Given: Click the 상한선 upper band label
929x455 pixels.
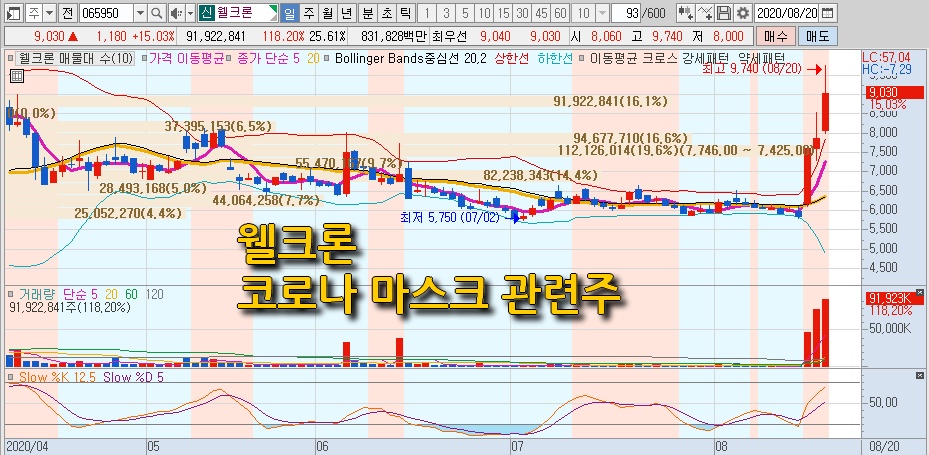Looking at the screenshot, I should point(511,59).
